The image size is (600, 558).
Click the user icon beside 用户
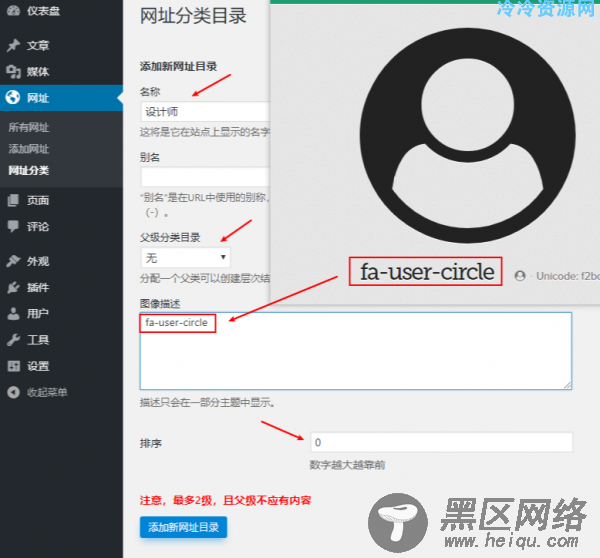coord(13,313)
